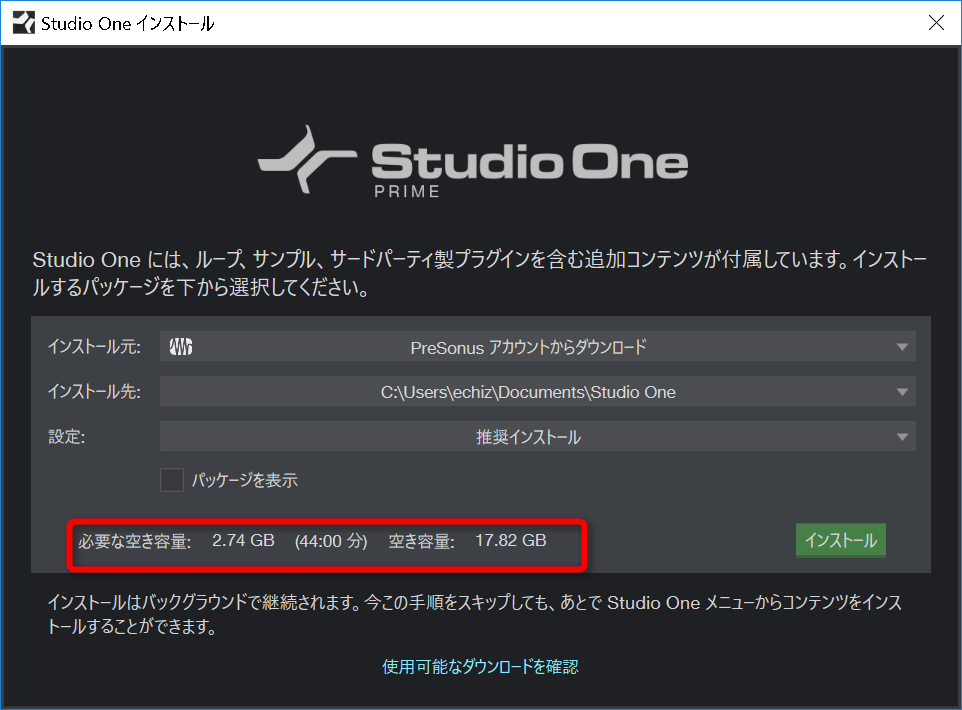Click the green インストール button
The image size is (962, 710).
[840, 539]
